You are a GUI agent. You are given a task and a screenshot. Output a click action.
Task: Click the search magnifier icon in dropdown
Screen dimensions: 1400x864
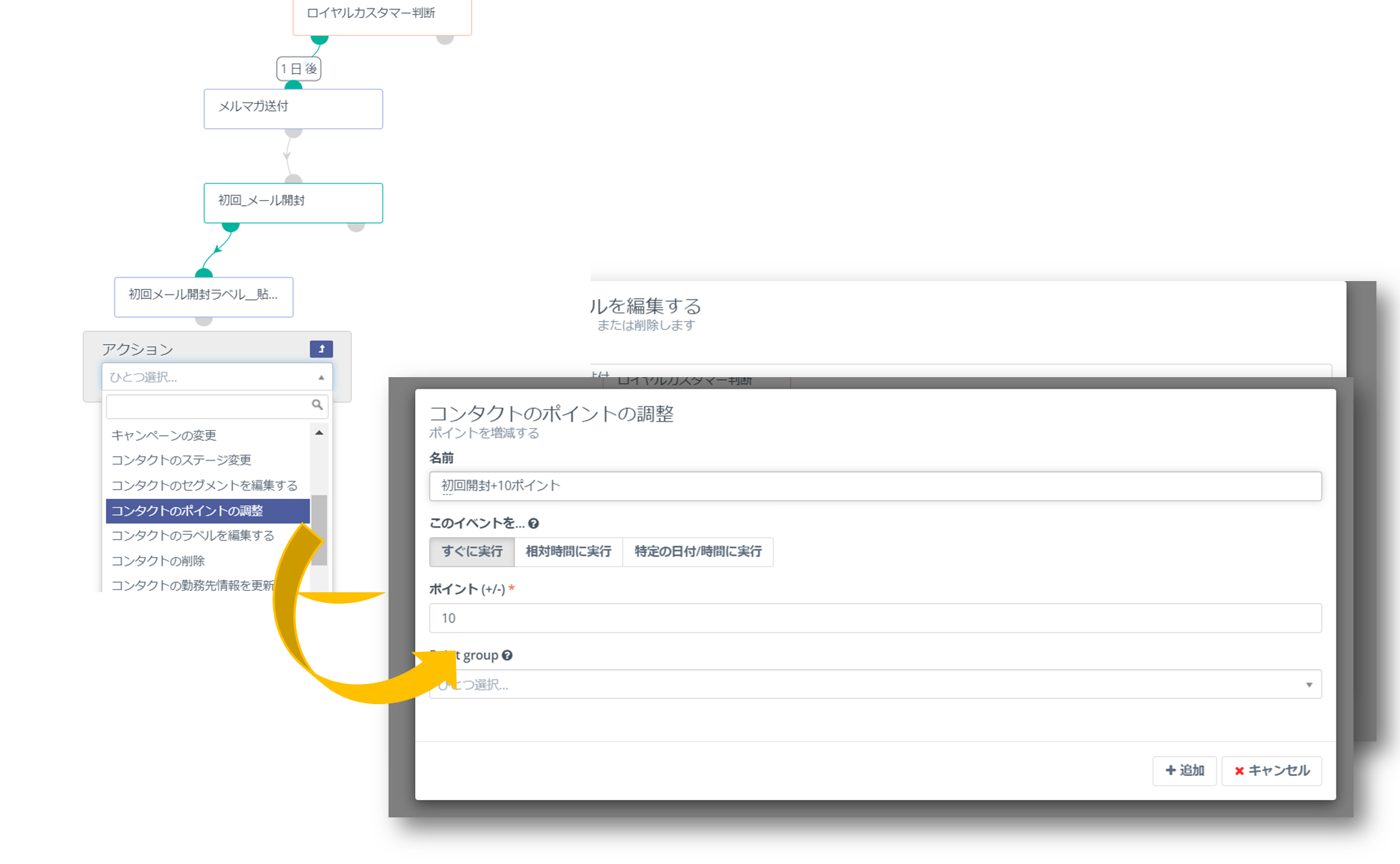coord(317,405)
